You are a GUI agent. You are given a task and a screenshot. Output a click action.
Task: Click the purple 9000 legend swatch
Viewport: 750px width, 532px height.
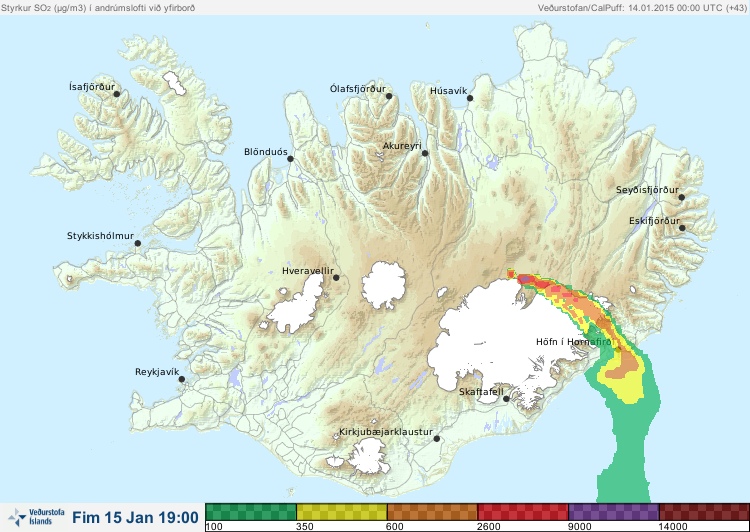click(x=614, y=512)
